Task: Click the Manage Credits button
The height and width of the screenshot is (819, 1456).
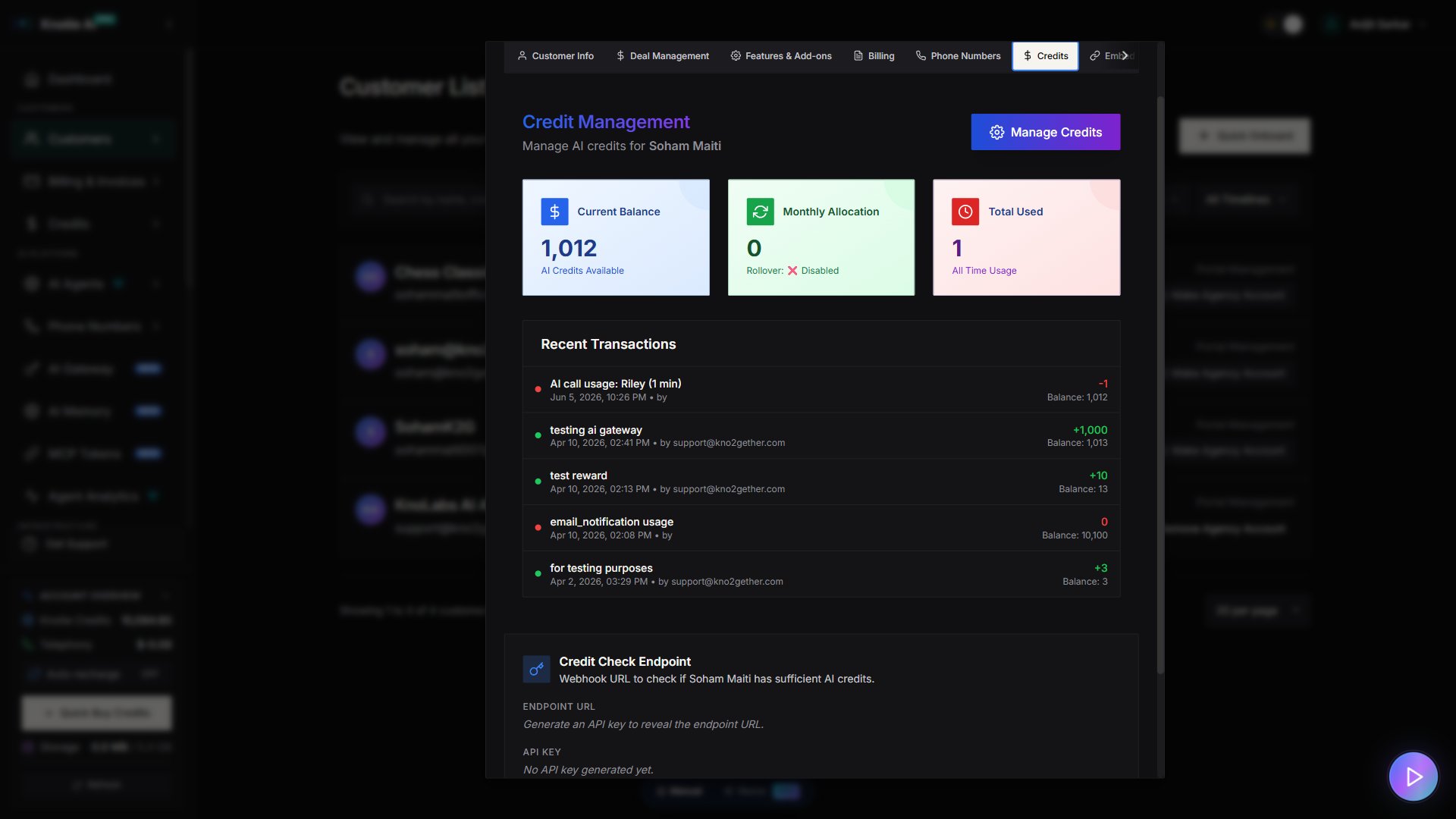Action: coord(1045,132)
